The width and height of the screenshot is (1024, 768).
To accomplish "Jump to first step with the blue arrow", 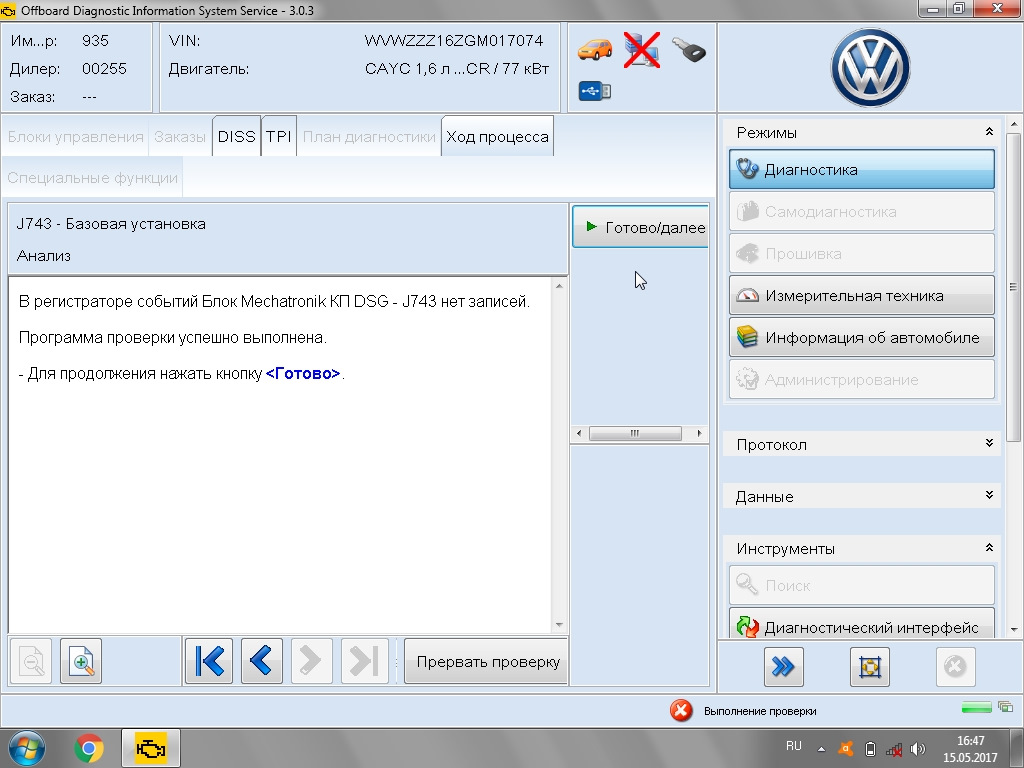I will coord(209,661).
